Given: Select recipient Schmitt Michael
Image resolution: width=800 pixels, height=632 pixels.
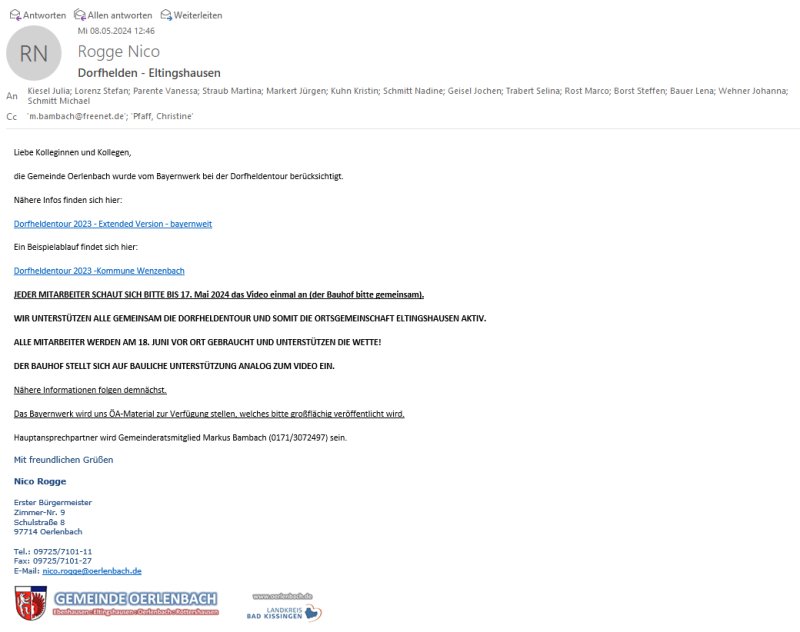Looking at the screenshot, I should coord(59,101).
